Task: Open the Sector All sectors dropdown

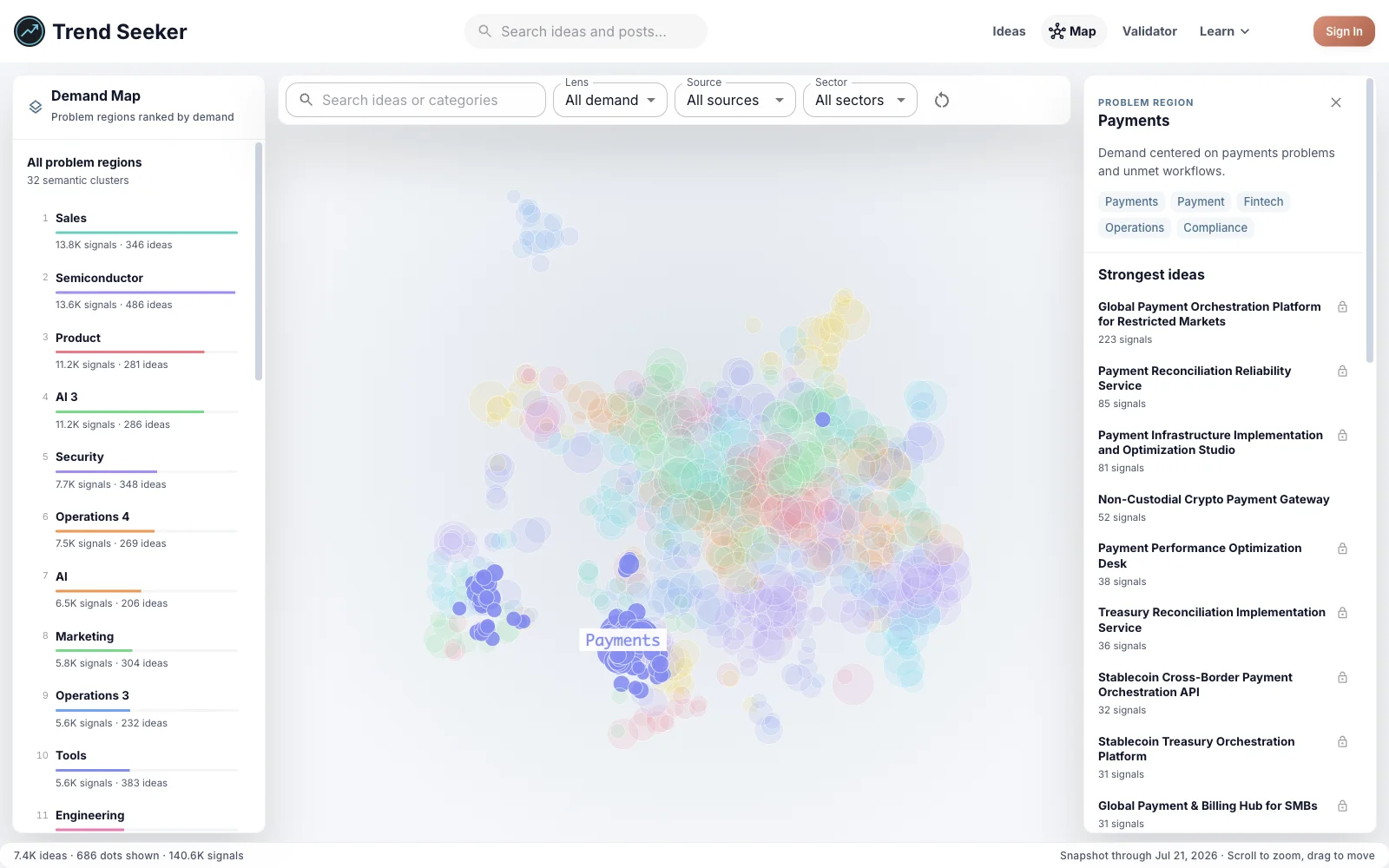Action: [860, 100]
